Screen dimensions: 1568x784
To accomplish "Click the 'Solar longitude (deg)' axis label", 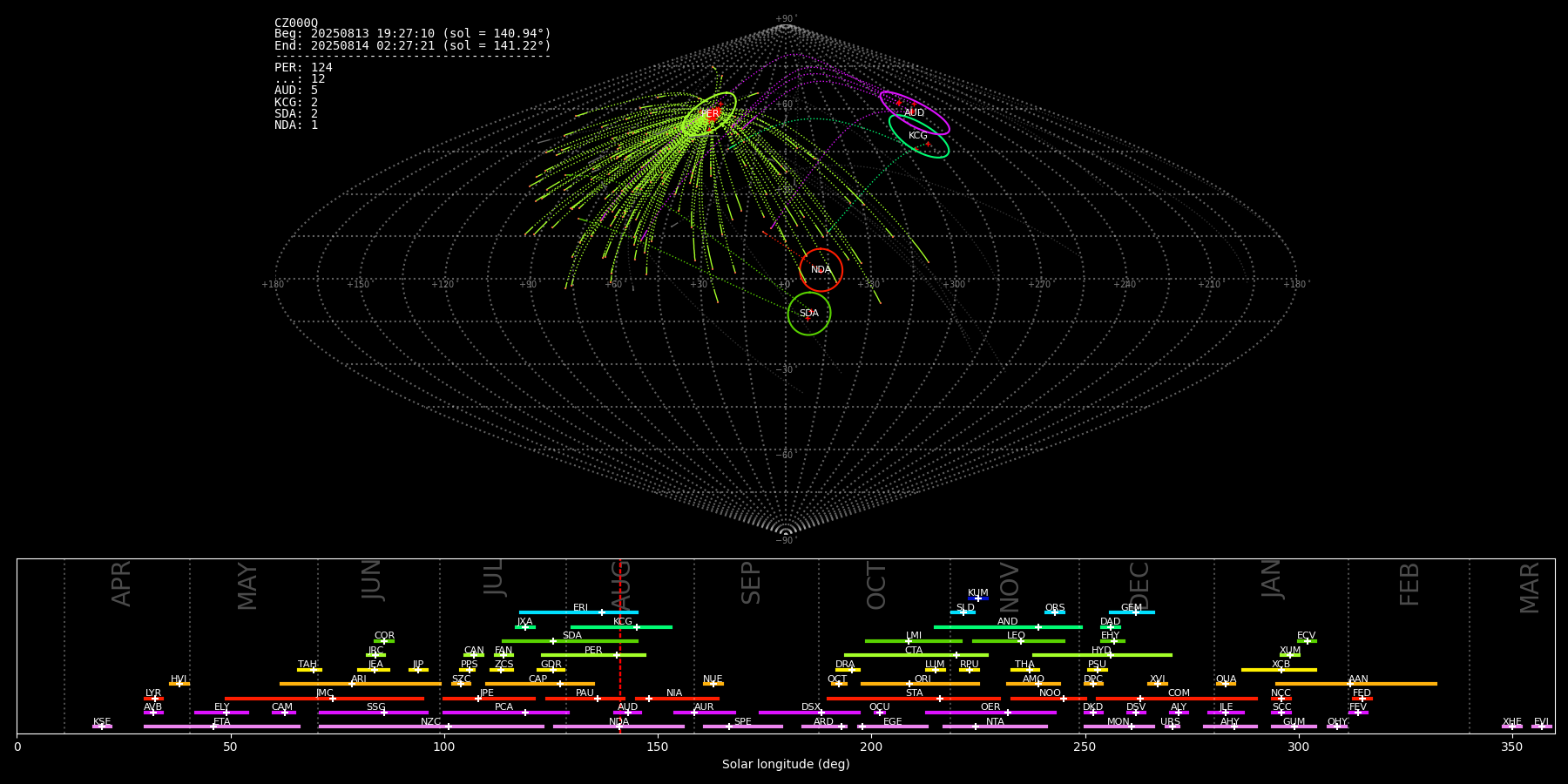I will pos(786,765).
